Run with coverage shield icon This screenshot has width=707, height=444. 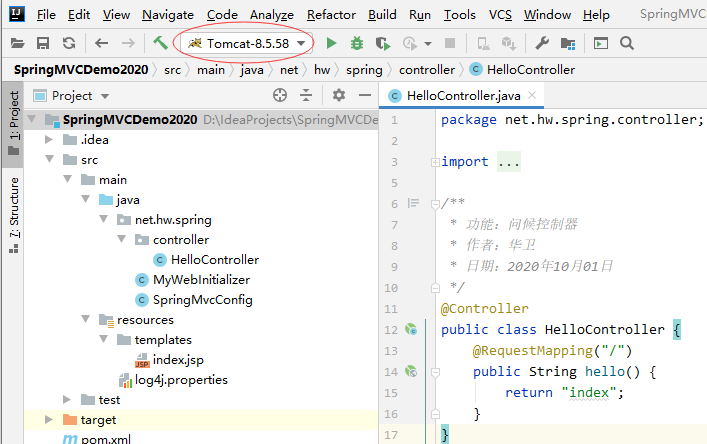point(383,43)
